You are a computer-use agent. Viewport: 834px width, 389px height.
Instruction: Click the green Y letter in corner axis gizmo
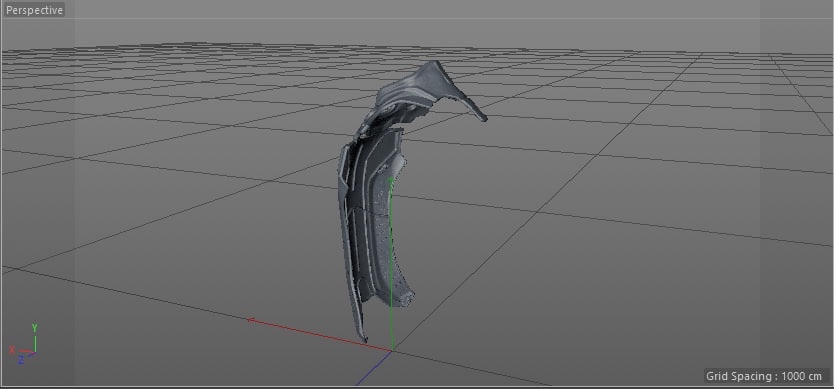pyautogui.click(x=35, y=328)
